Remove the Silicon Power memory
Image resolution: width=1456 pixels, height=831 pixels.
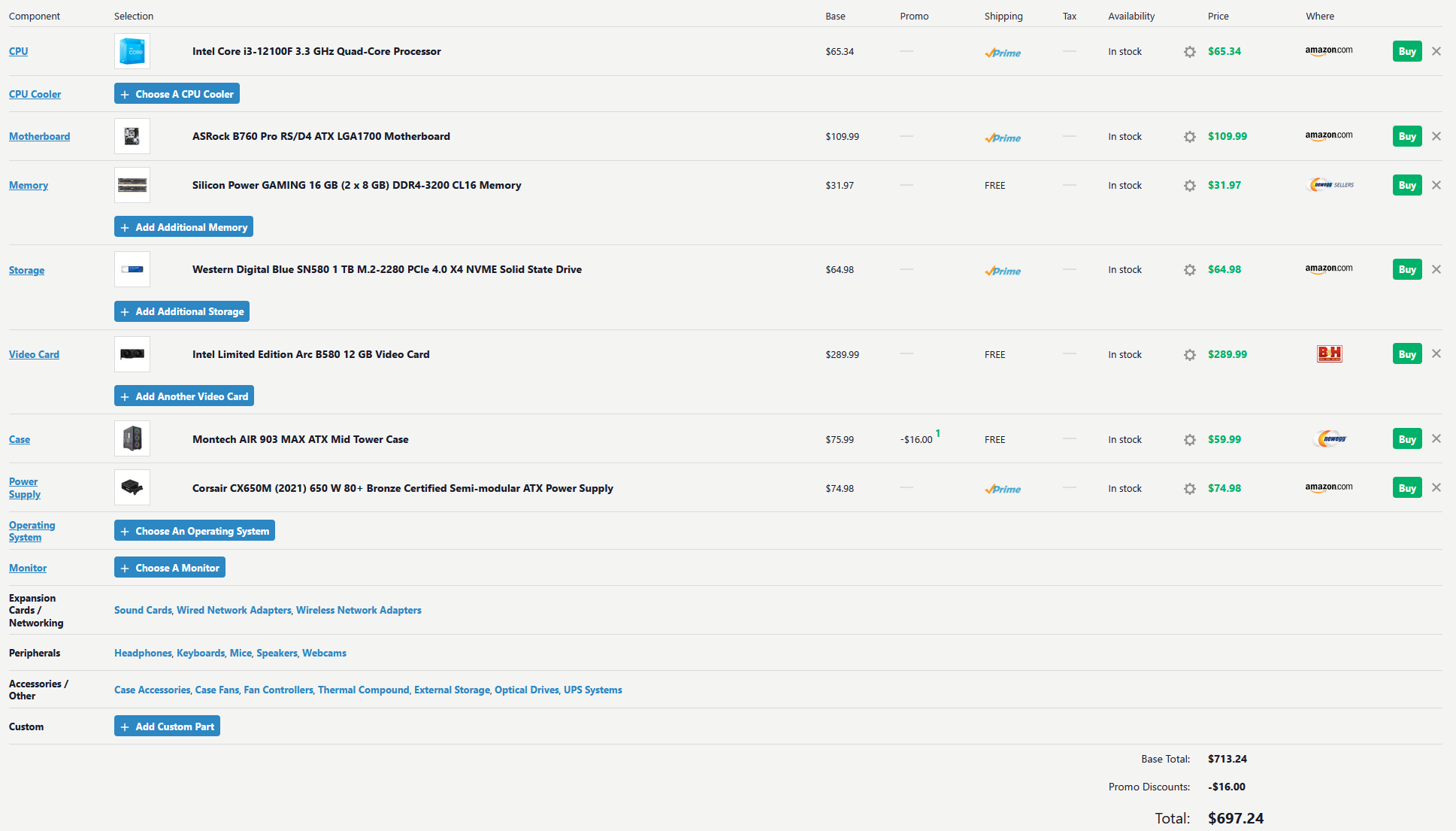1436,185
